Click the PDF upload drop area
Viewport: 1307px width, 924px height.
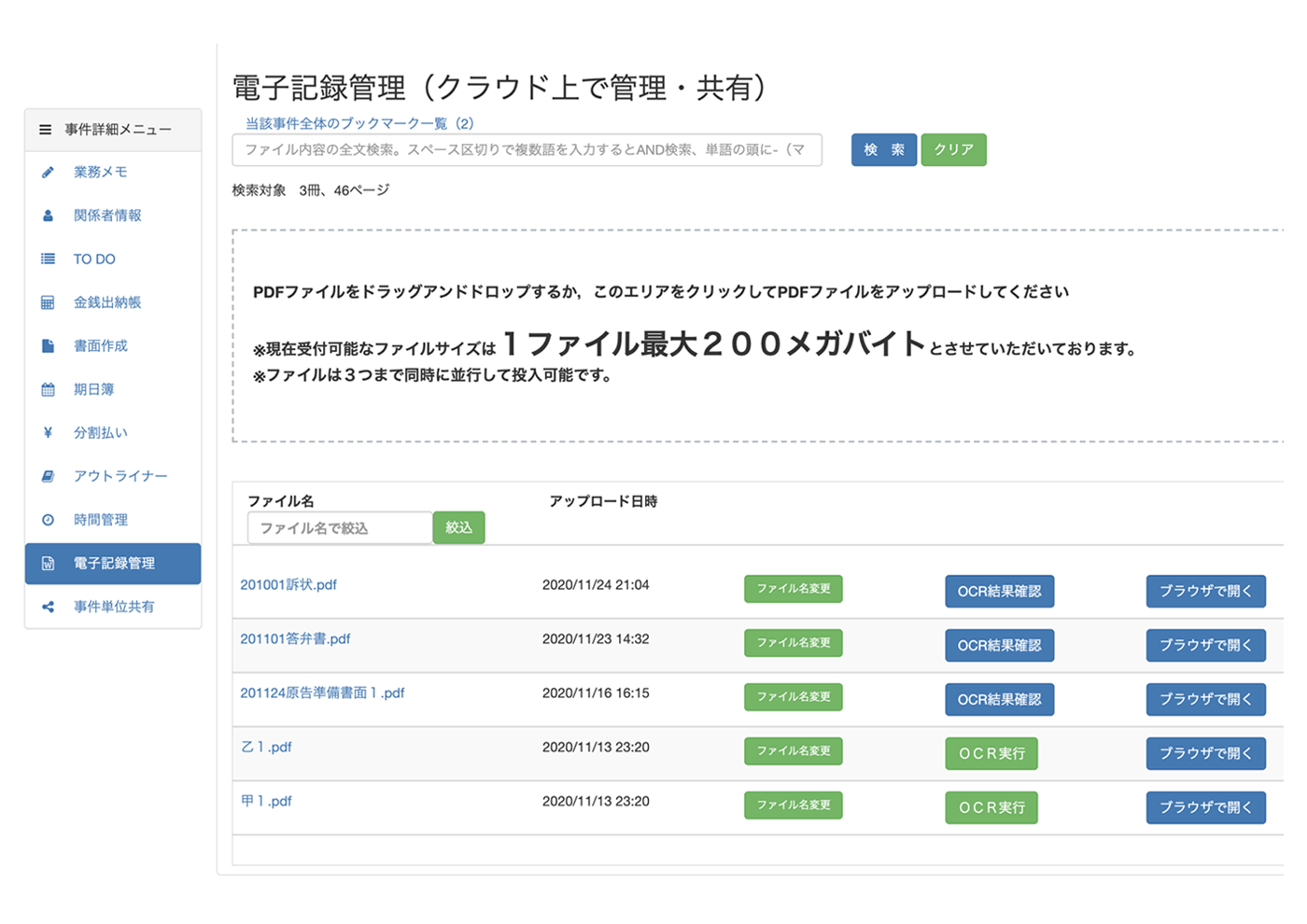point(756,336)
